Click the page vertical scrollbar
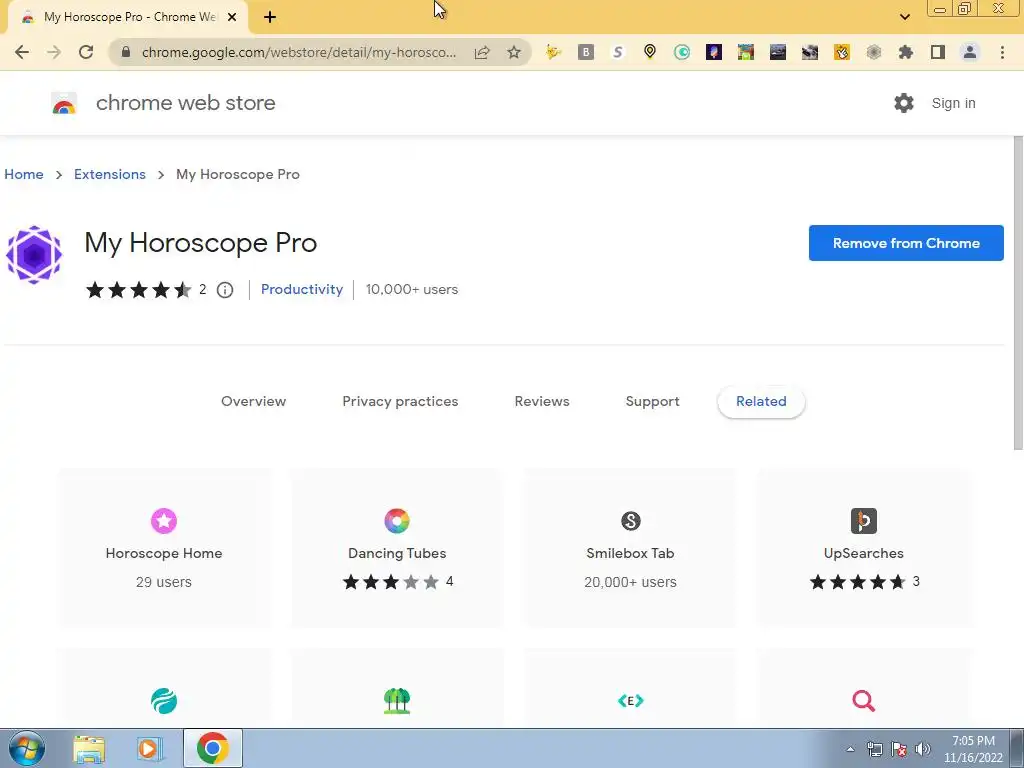 pos(1018,293)
